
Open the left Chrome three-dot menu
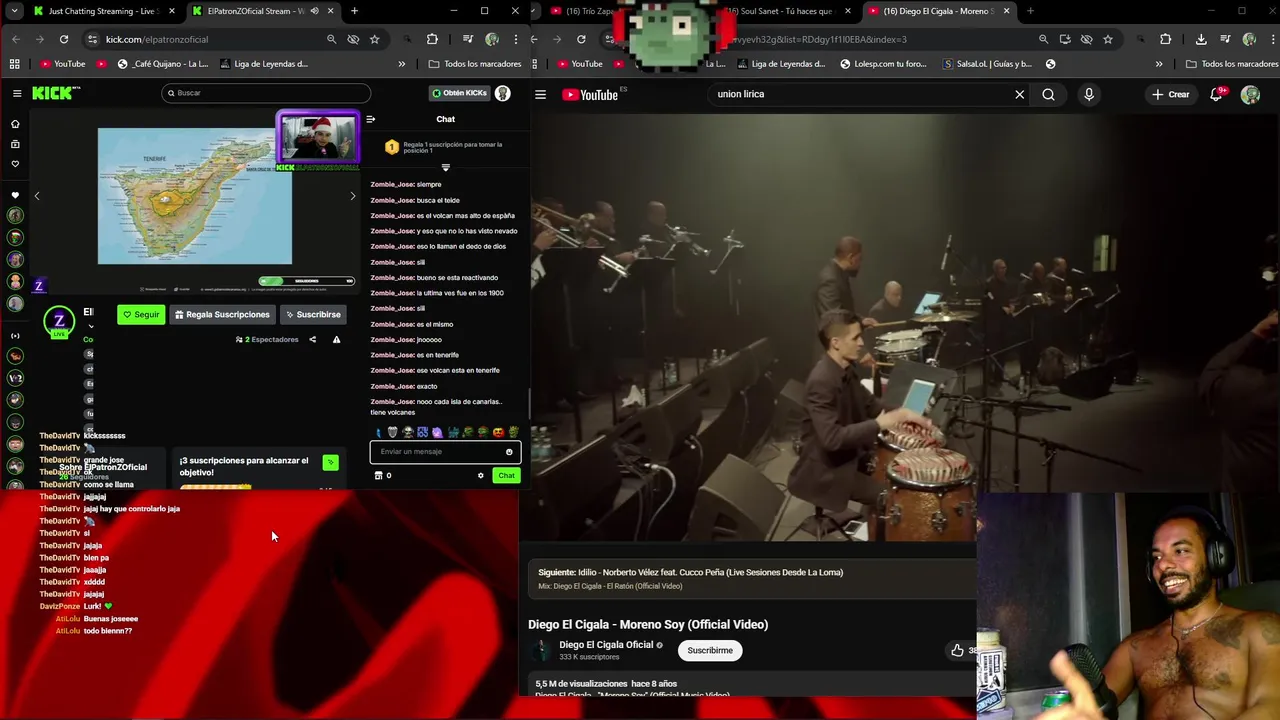[516, 39]
